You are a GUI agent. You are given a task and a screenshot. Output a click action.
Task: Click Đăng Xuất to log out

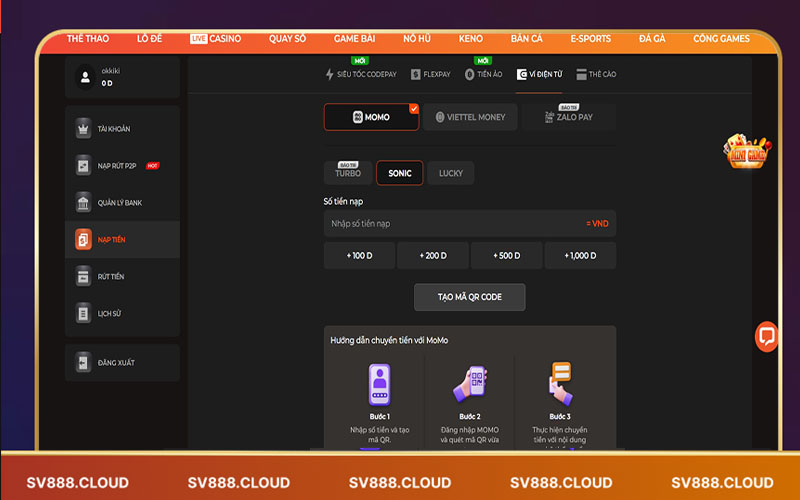point(122,363)
